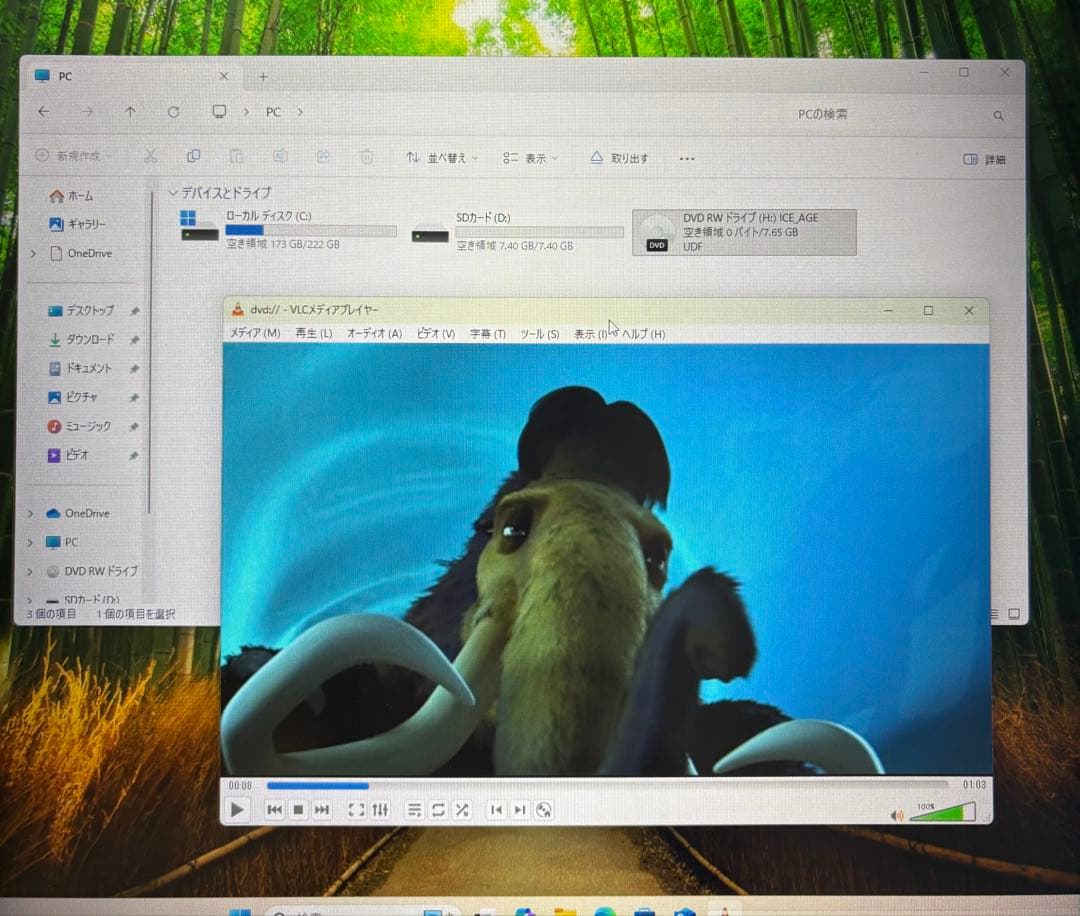The image size is (1080, 916).
Task: Open the 字幕 (T) subtitle menu
Action: tap(488, 334)
